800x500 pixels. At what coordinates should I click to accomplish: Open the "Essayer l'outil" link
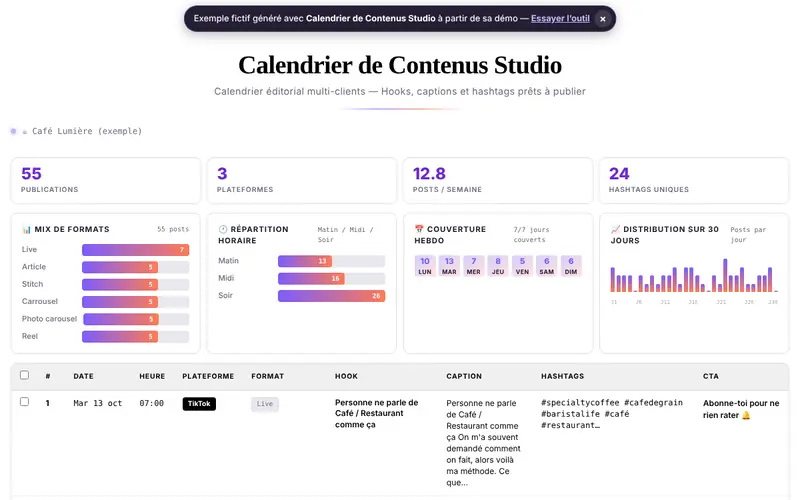(560, 18)
